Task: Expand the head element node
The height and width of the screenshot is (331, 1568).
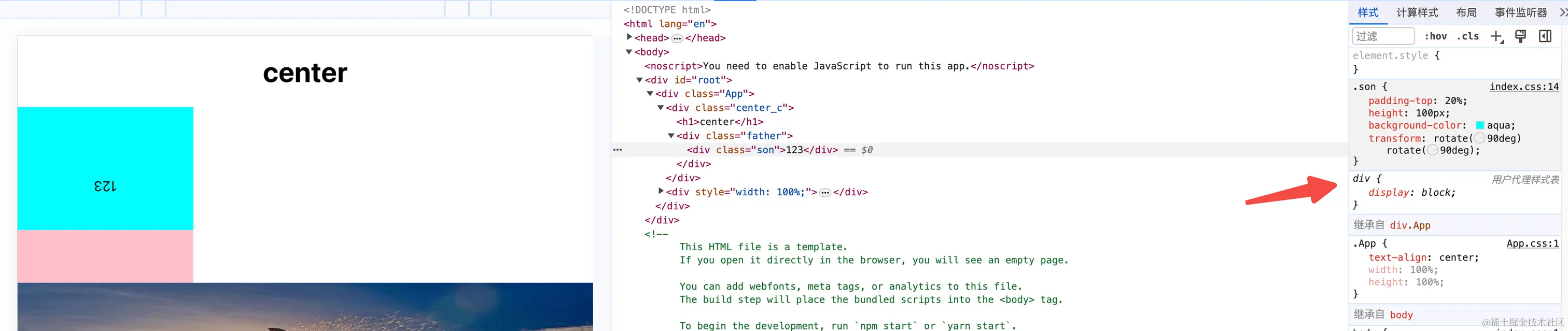Action: point(629,37)
